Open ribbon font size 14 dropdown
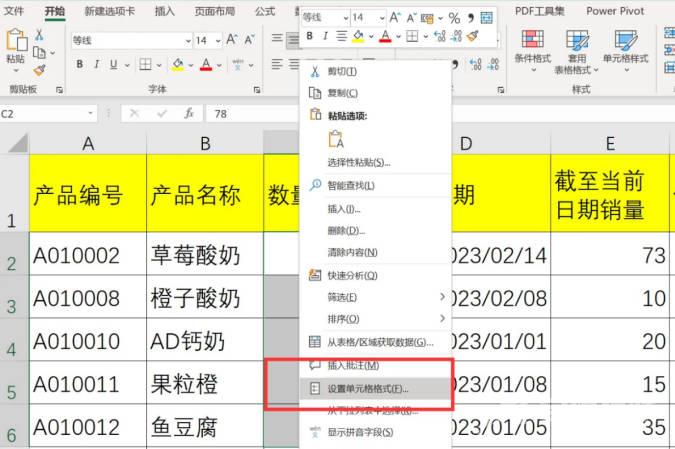Image resolution: width=675 pixels, height=449 pixels. 218,41
